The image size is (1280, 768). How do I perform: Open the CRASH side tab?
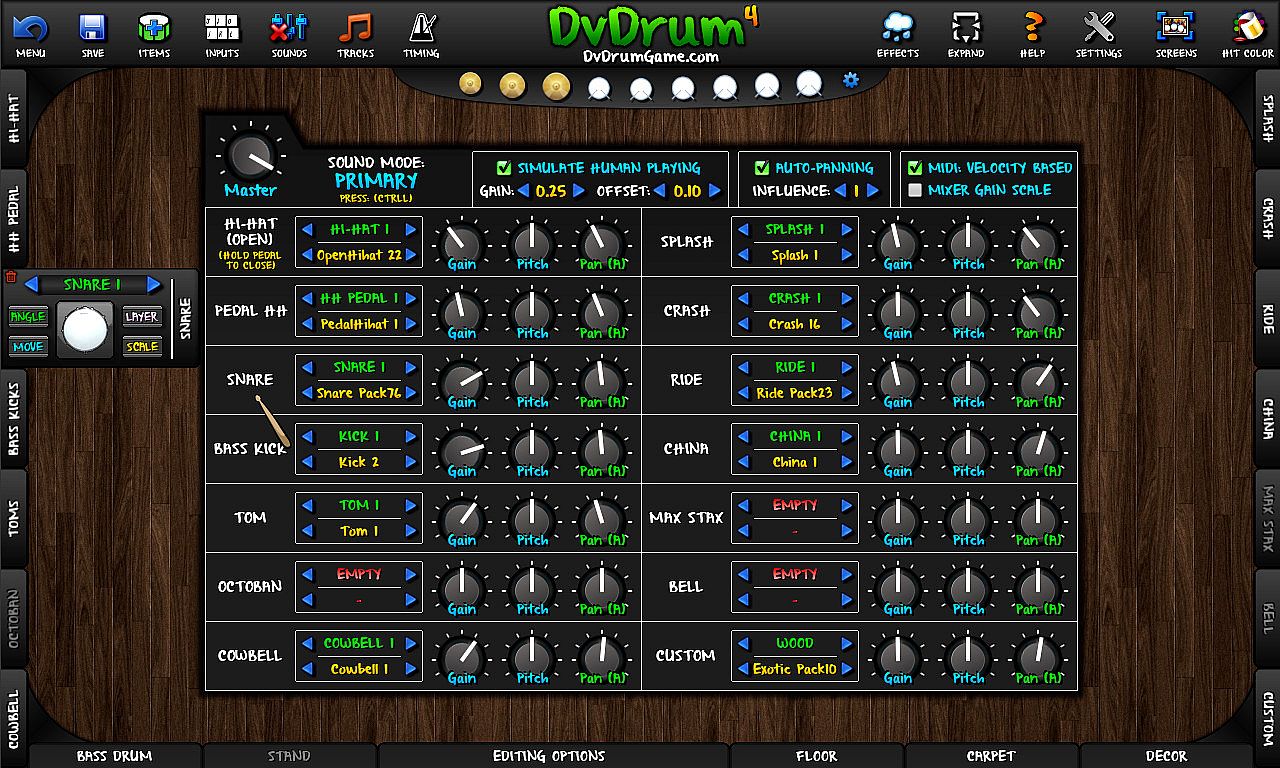pos(1267,218)
